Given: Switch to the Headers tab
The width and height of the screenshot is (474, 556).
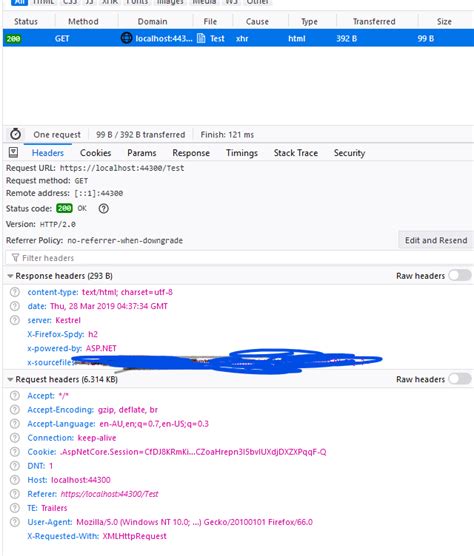Looking at the screenshot, I should coord(48,153).
